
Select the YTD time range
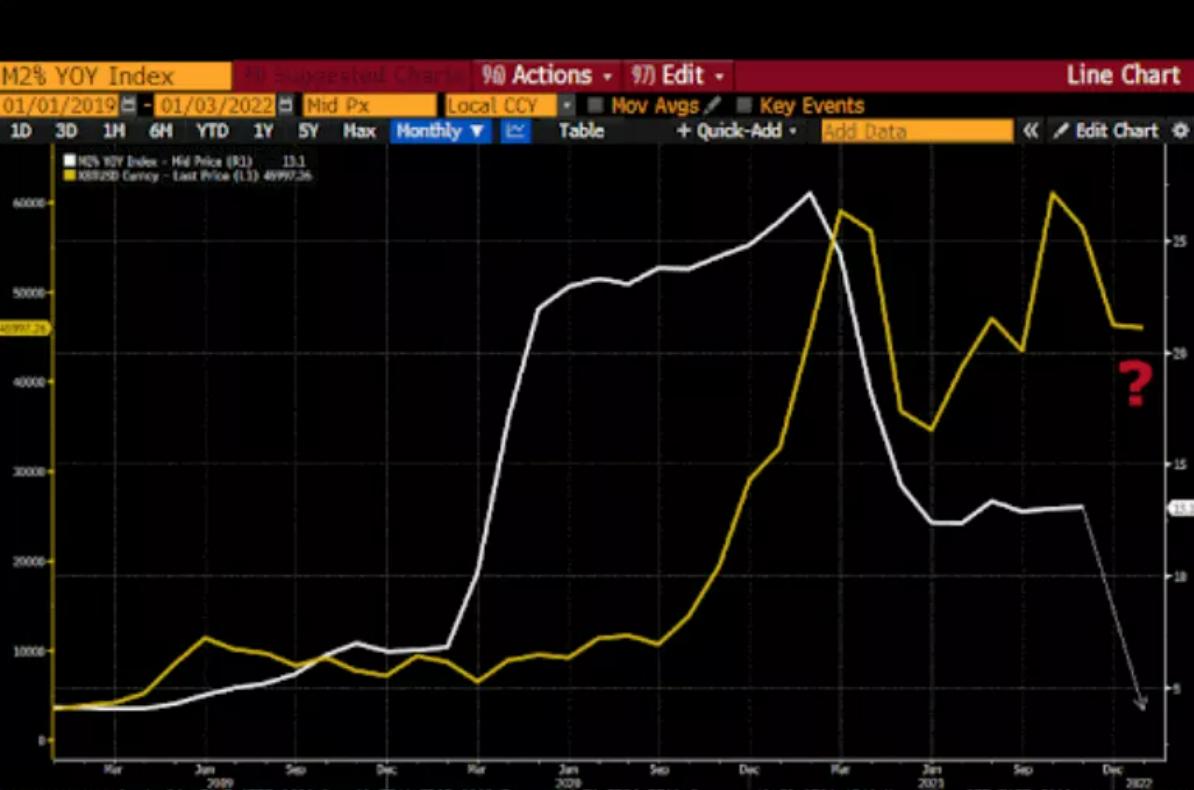tap(212, 131)
